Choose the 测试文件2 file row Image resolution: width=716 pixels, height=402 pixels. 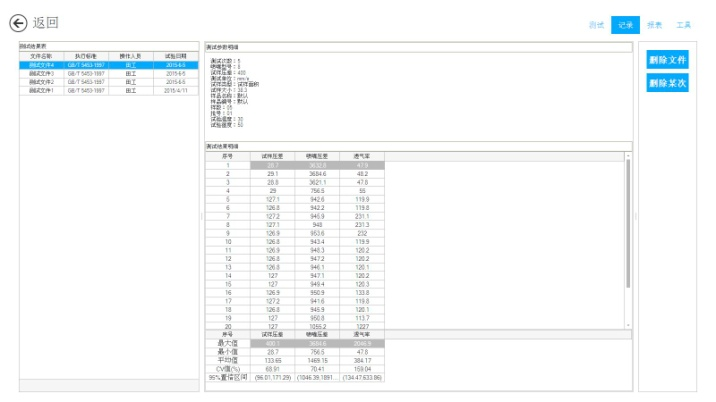point(40,82)
